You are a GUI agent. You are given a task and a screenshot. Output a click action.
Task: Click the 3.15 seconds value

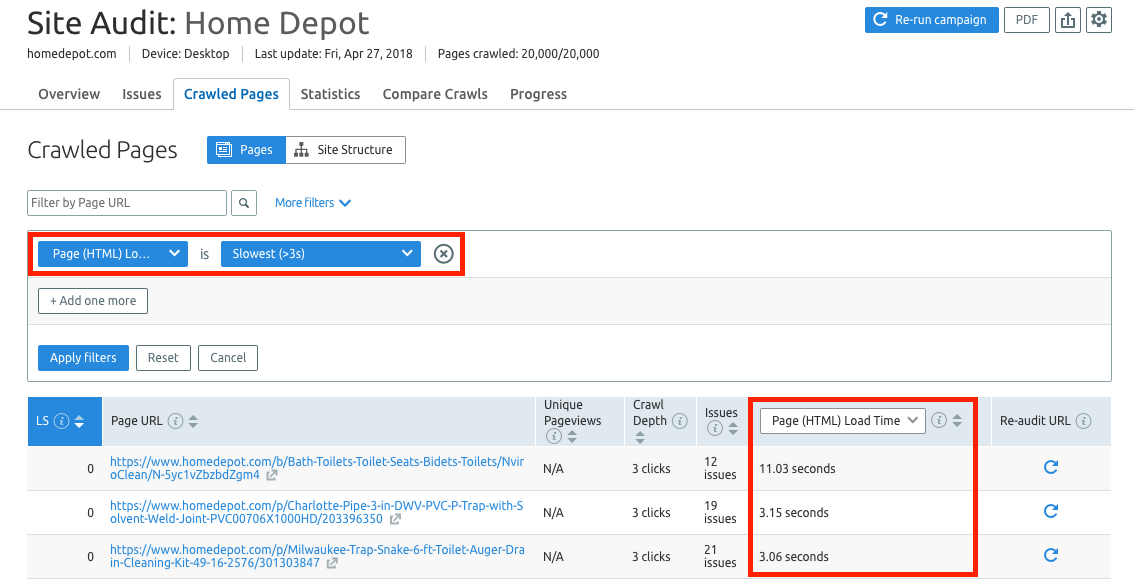(x=793, y=513)
